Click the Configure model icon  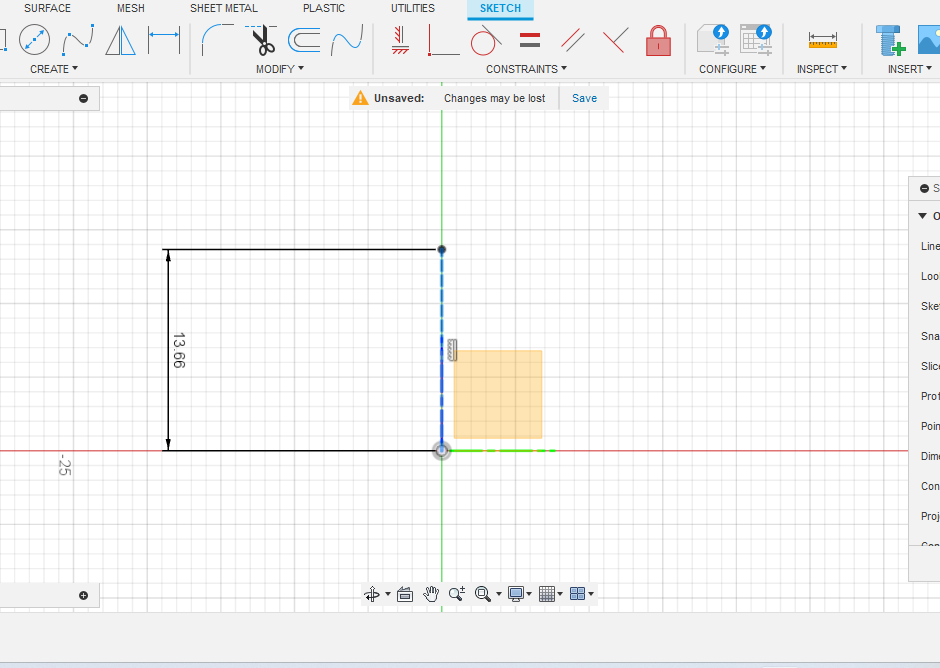tap(713, 40)
